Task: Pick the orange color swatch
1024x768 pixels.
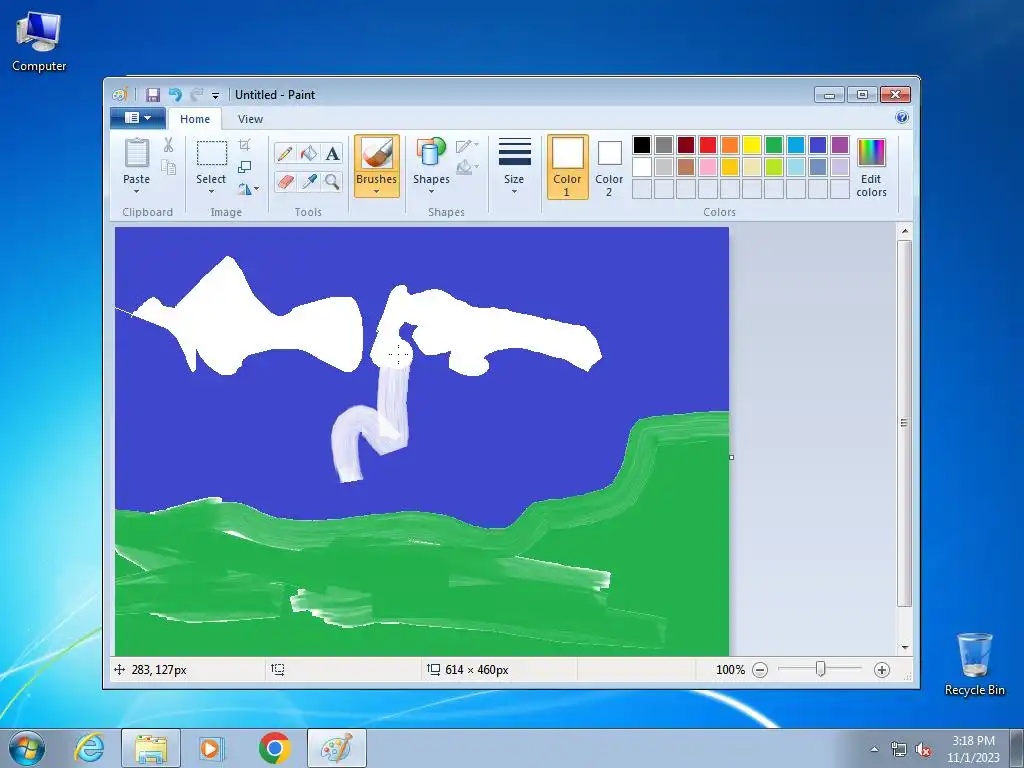Action: (730, 145)
